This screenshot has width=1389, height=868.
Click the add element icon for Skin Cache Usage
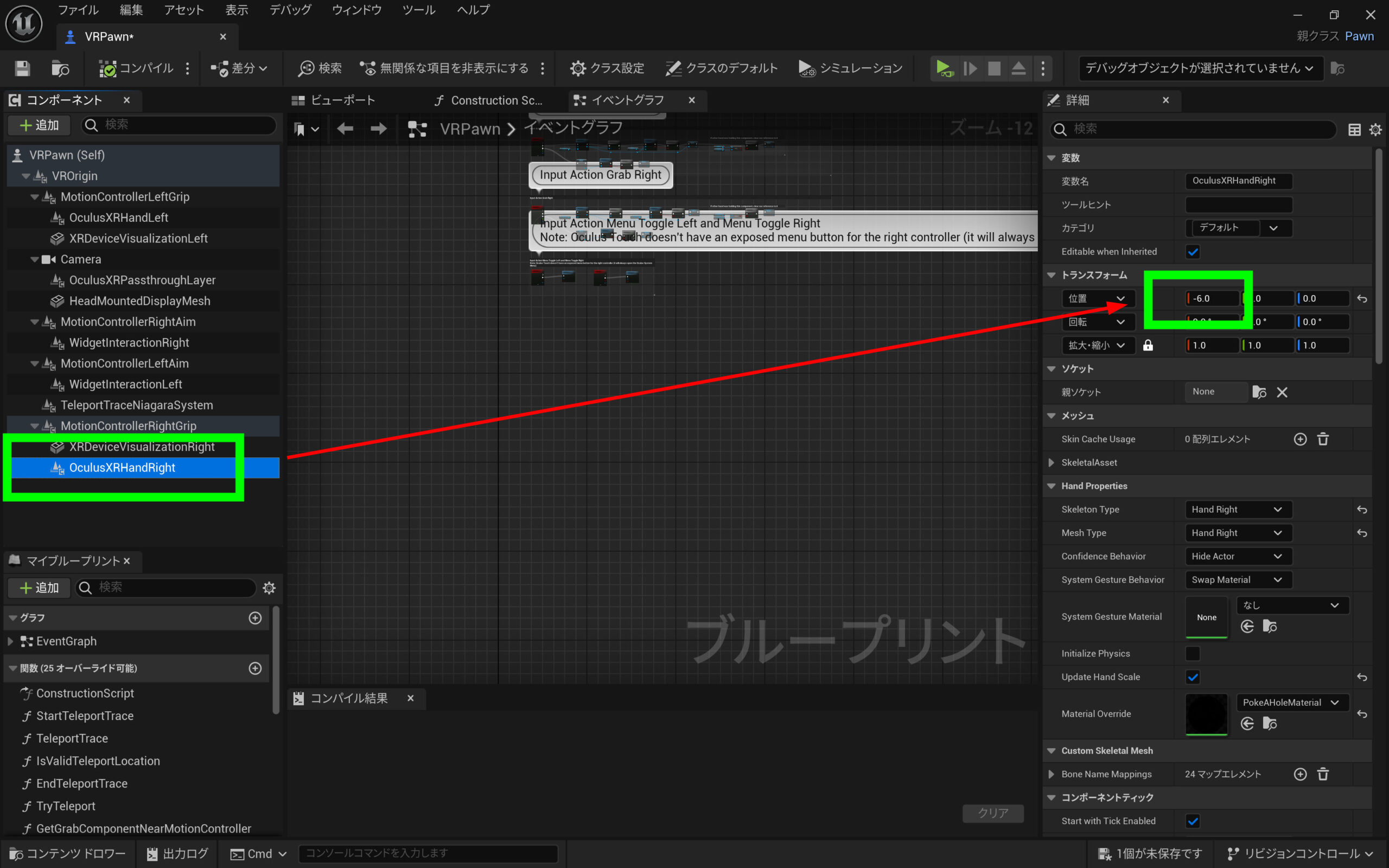(x=1300, y=439)
